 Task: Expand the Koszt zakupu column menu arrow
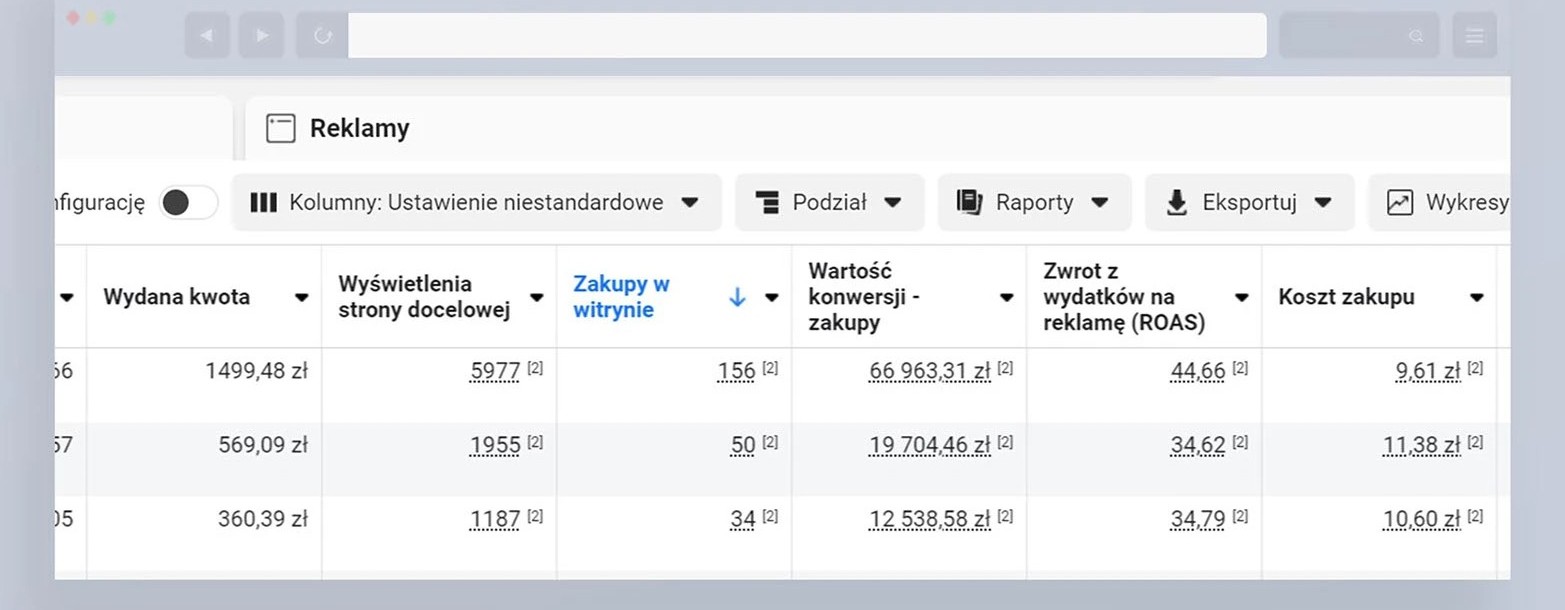(1477, 298)
